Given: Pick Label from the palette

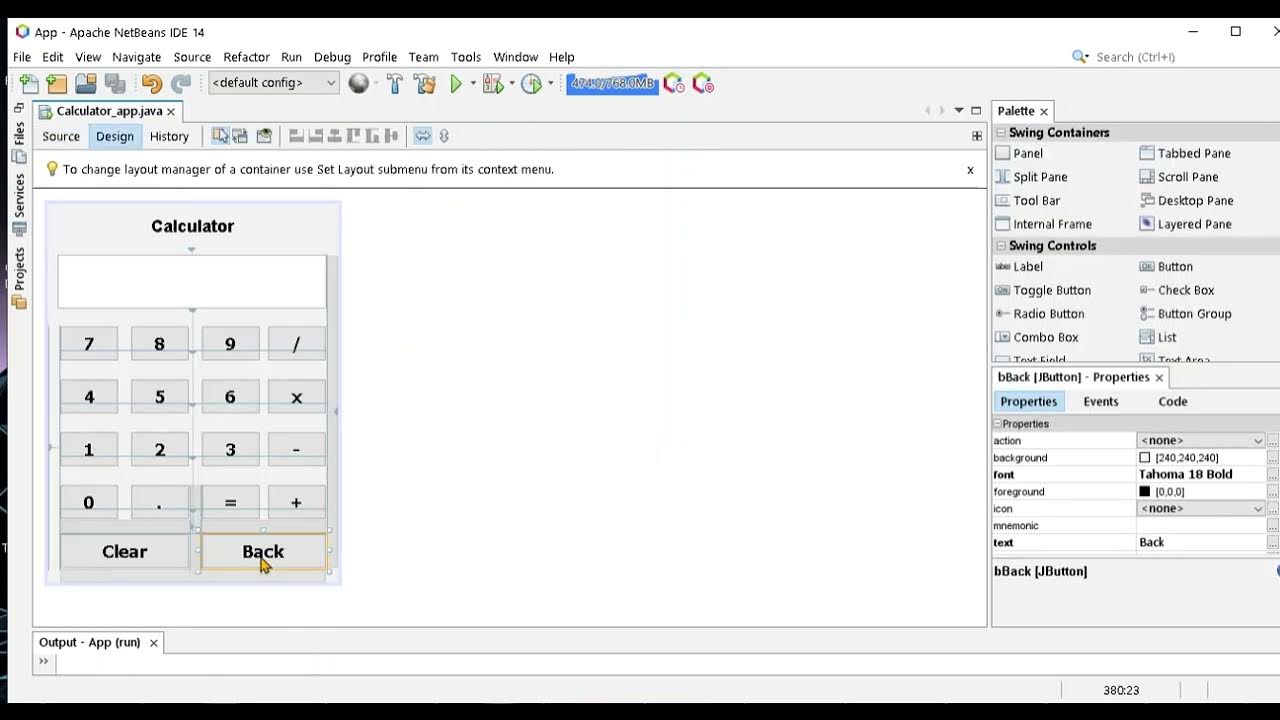Looking at the screenshot, I should pyautogui.click(x=1020, y=266).
